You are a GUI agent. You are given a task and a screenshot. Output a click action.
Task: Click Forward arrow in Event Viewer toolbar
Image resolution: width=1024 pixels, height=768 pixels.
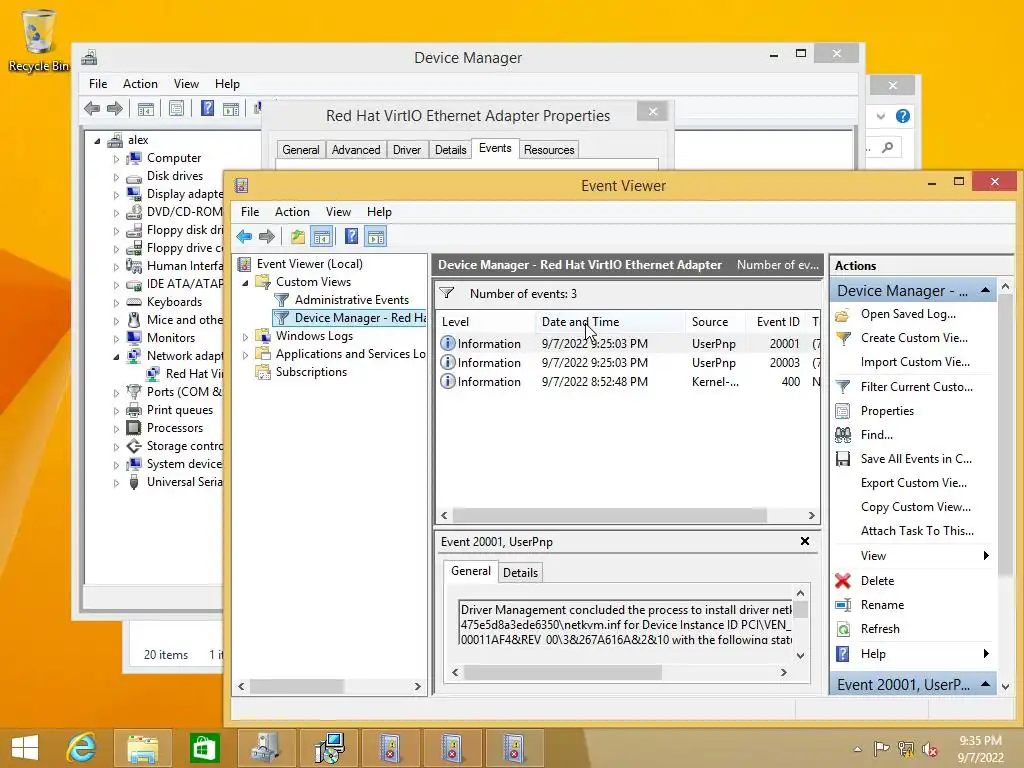pos(266,236)
